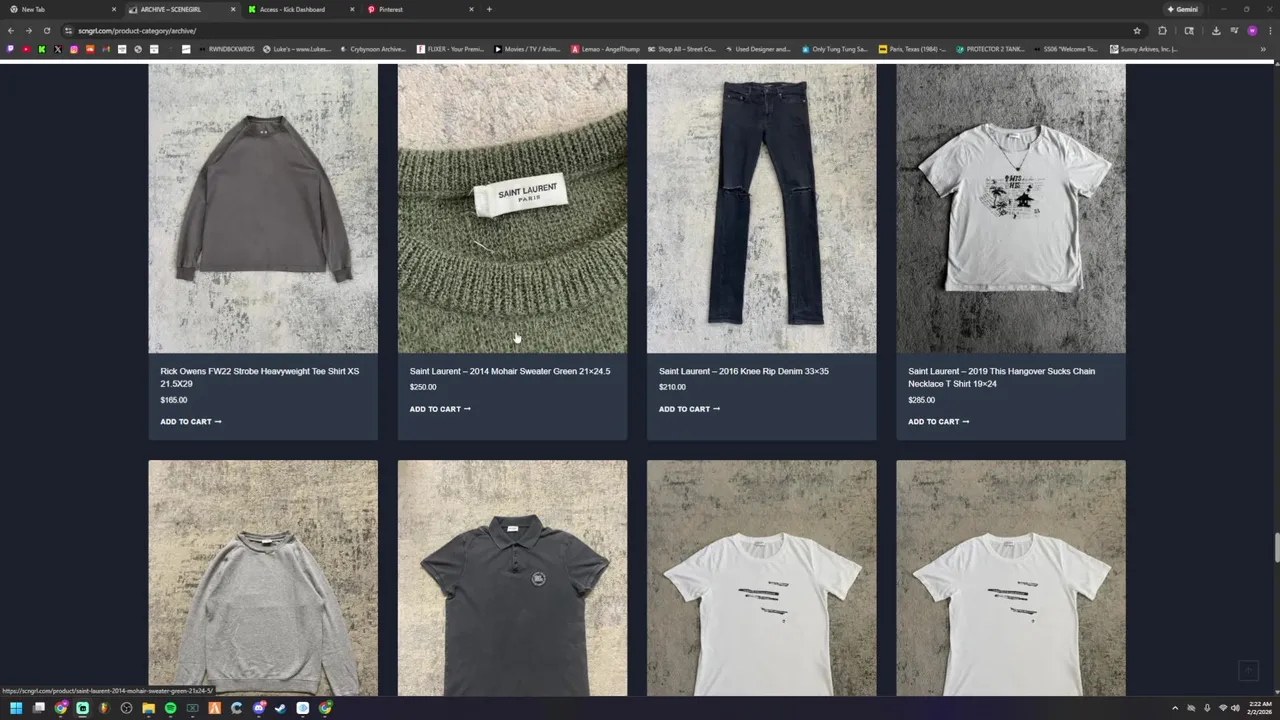Viewport: 1280px width, 720px height.
Task: Open the Only Tung Tung Sa bookmark
Action: point(835,49)
